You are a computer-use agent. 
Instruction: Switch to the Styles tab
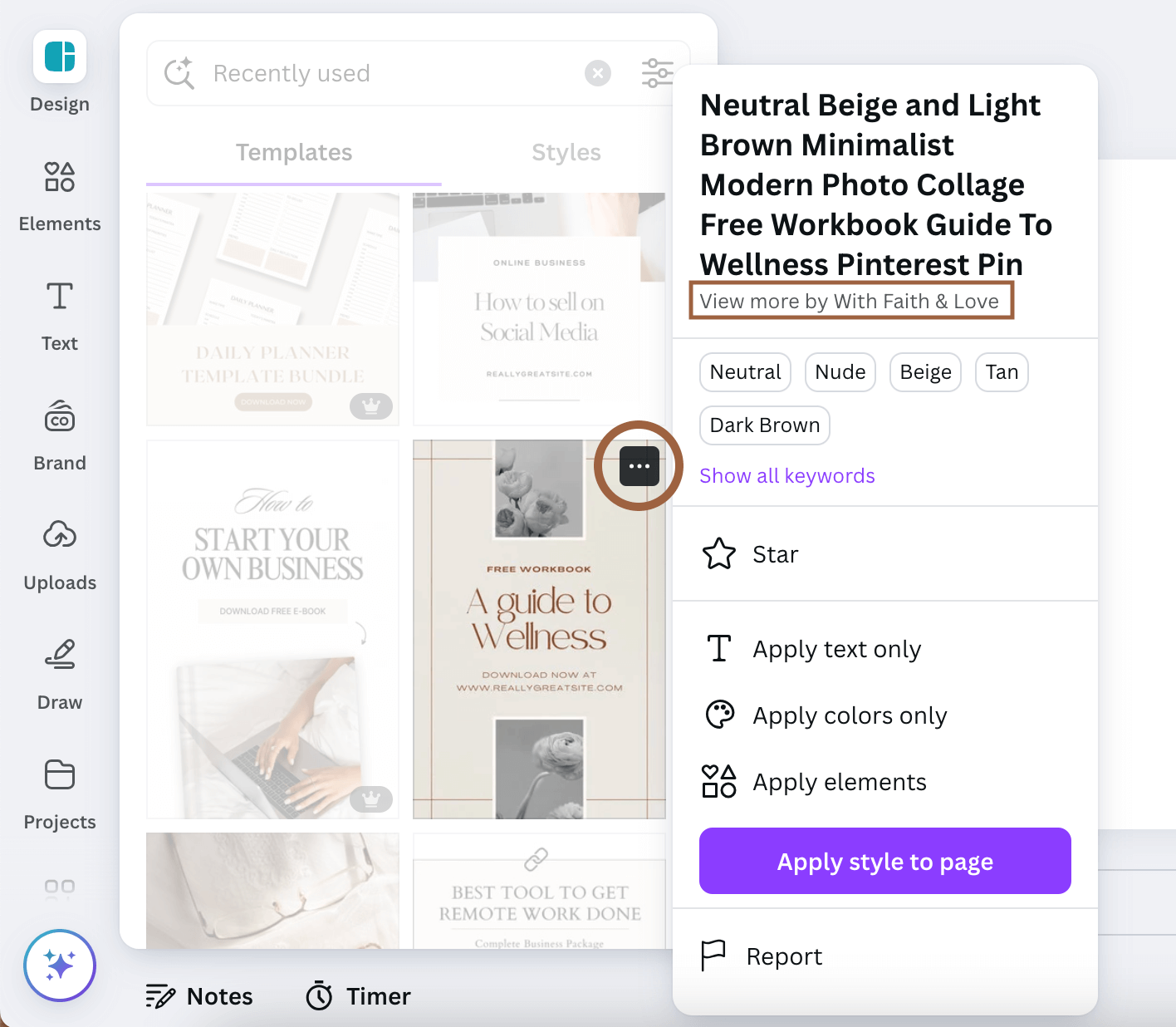pos(566,152)
